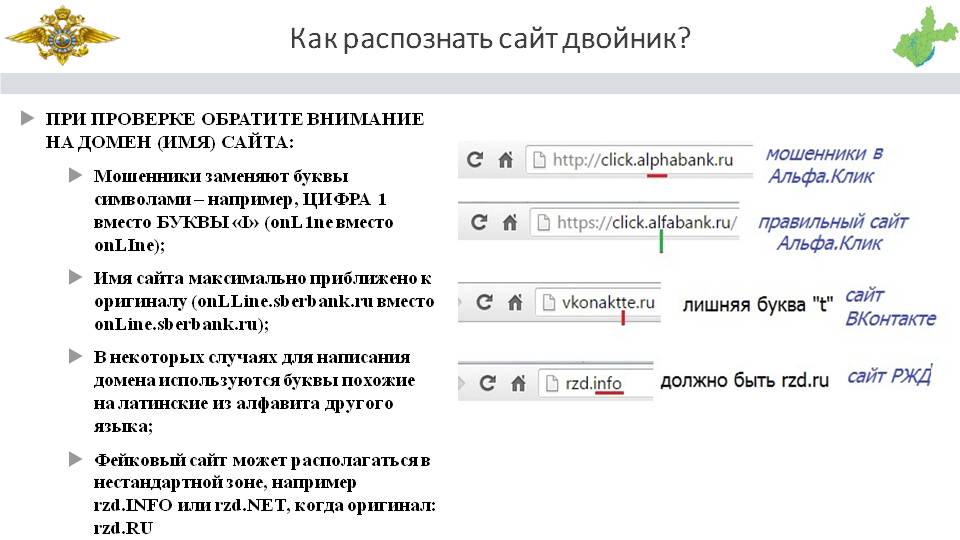Click the text 'В некоторых случаях для написания'
The image size is (960, 540).
(x=252, y=358)
